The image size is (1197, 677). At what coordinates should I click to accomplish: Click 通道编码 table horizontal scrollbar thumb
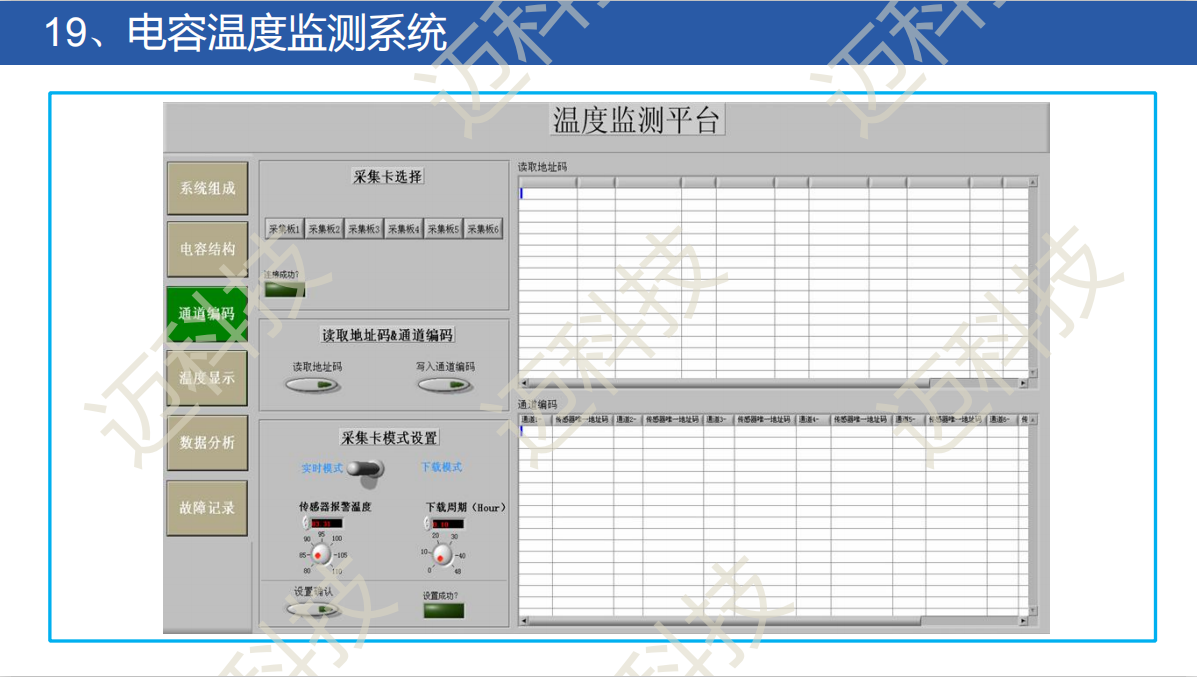[724, 621]
